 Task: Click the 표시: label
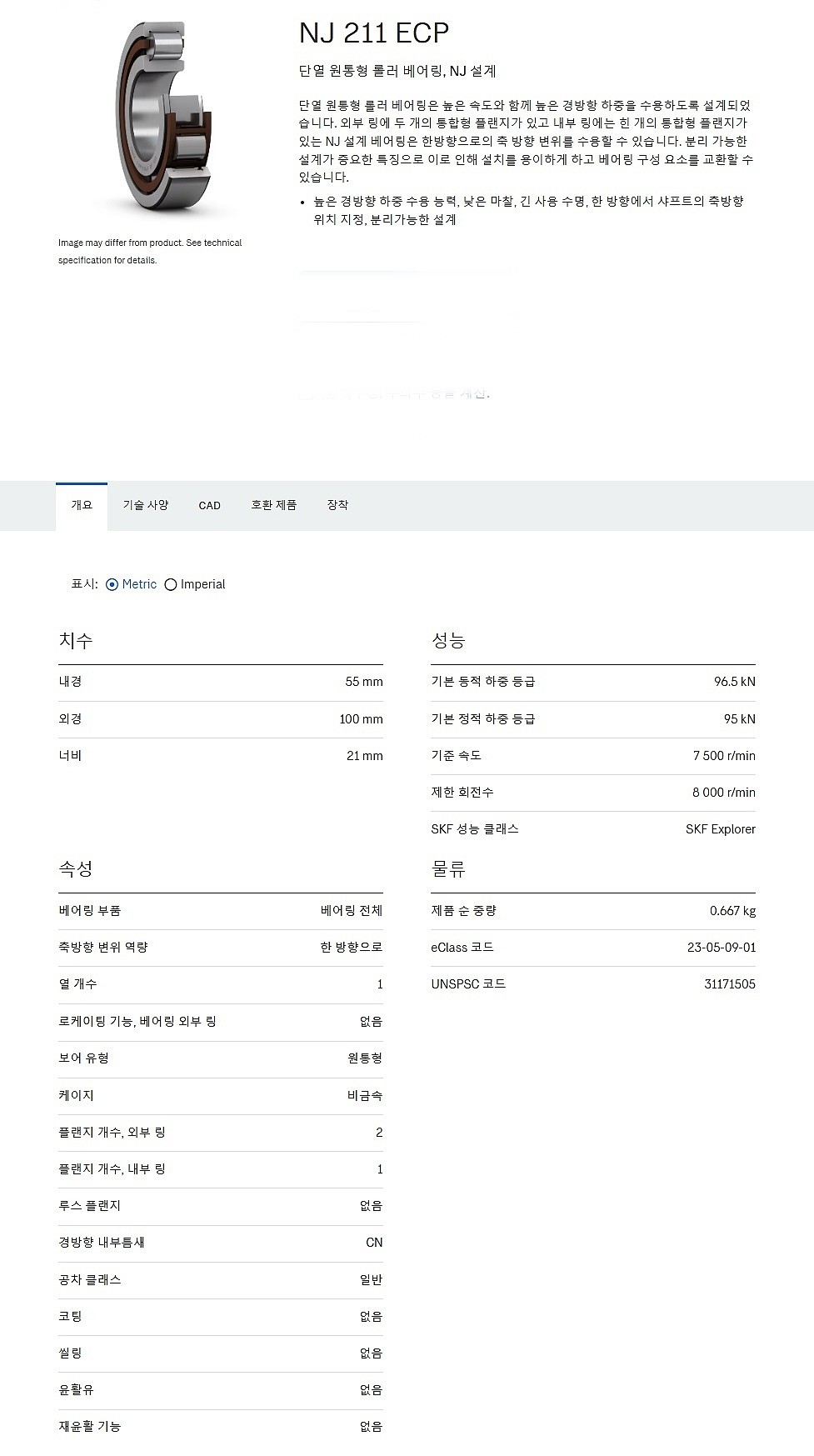[x=85, y=584]
